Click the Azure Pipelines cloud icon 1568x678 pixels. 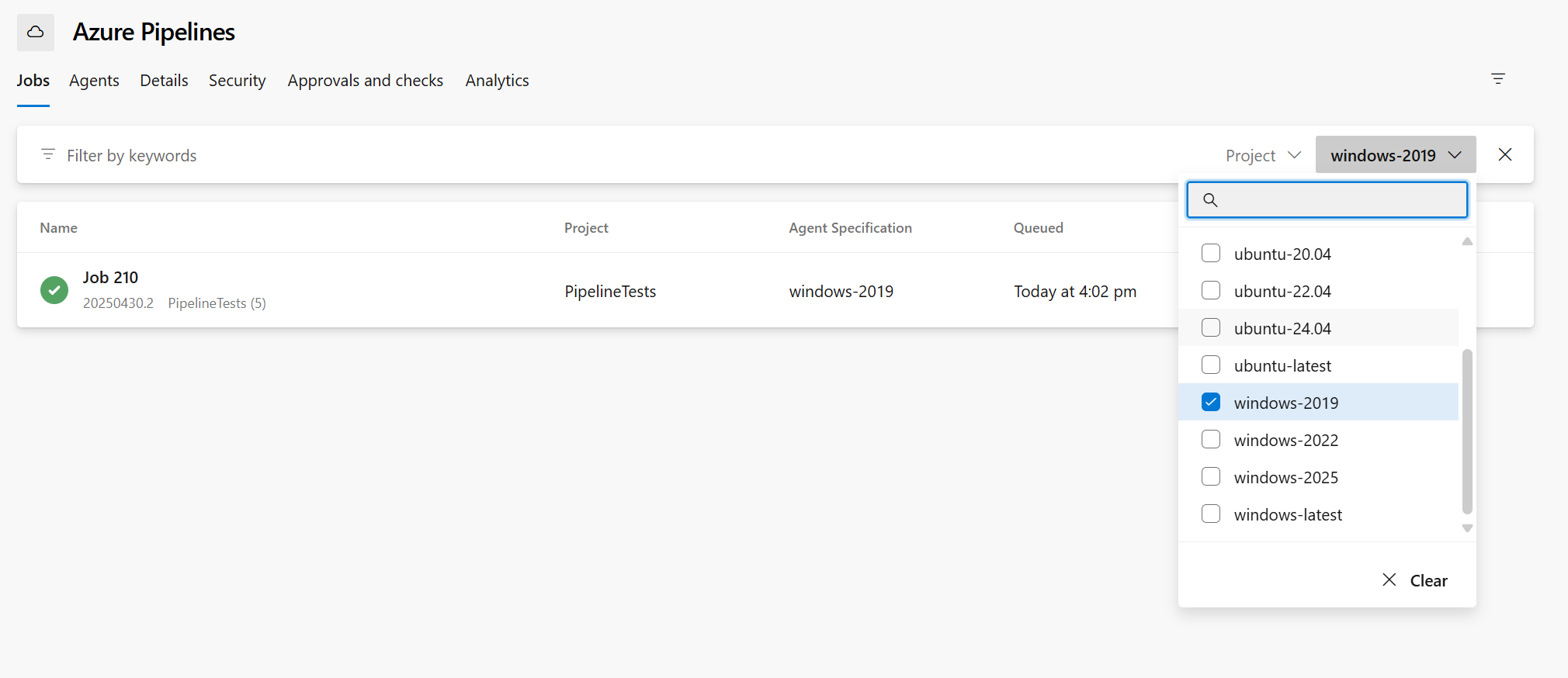click(36, 33)
